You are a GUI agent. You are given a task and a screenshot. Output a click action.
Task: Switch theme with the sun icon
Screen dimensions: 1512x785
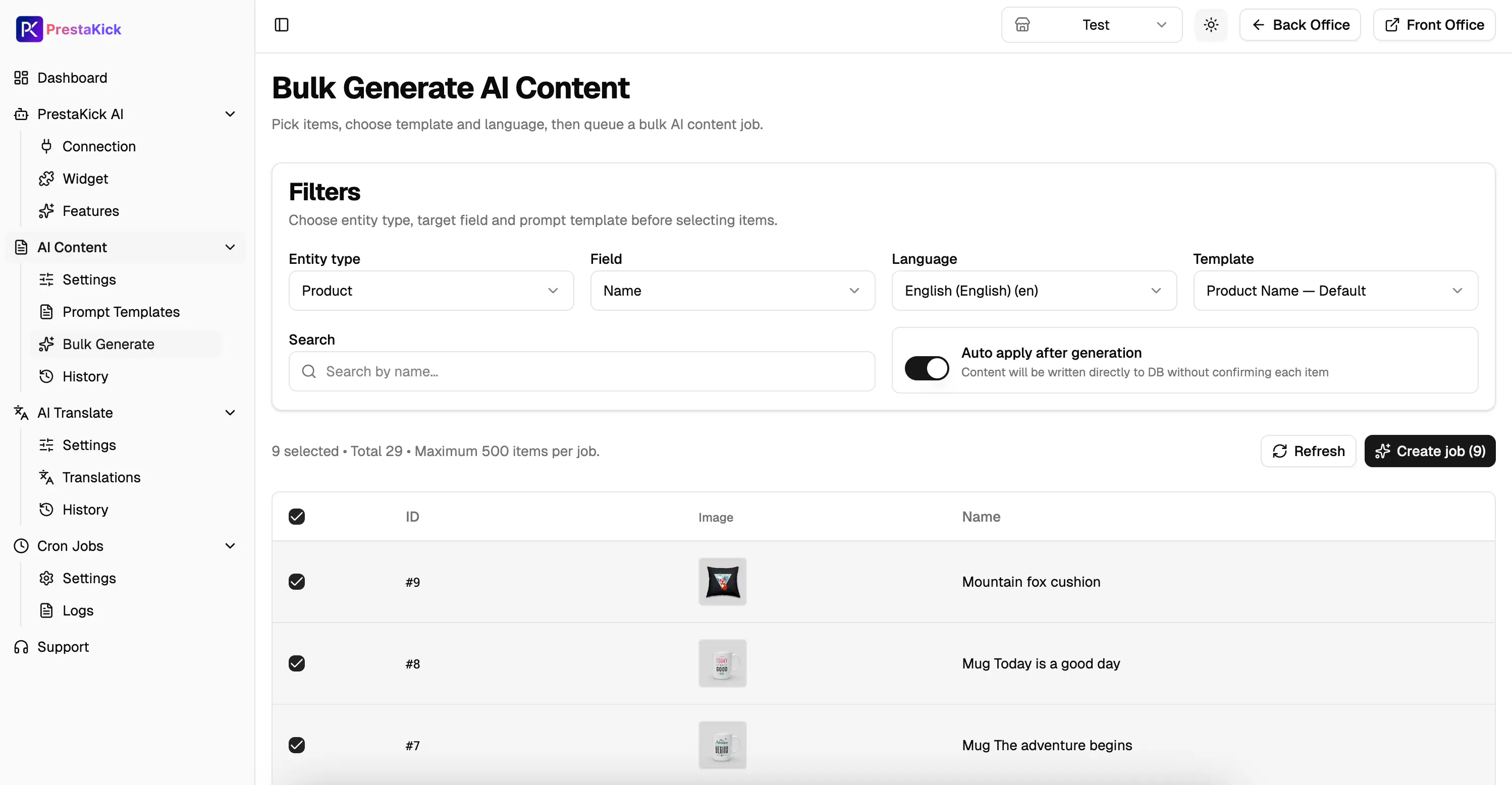1211,25
